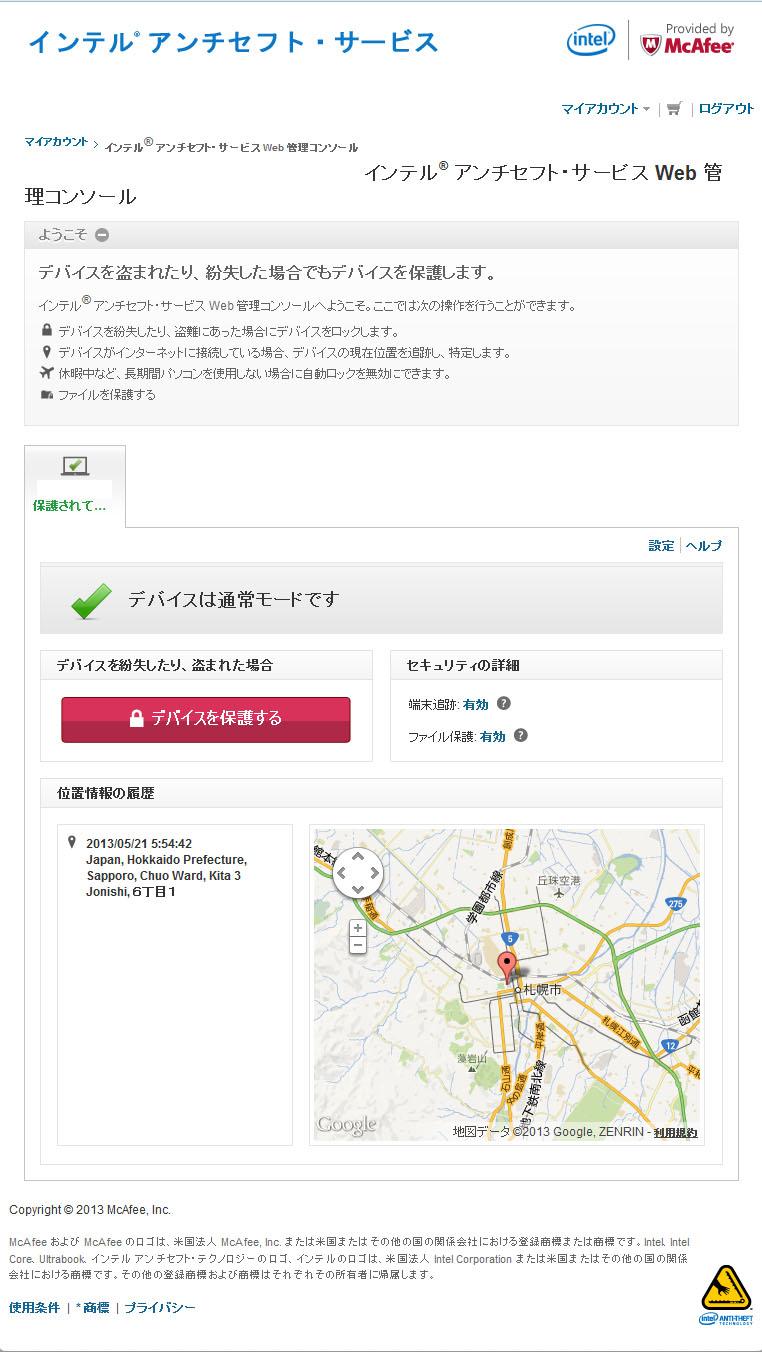Click the lock icon in welcome list

point(46,330)
